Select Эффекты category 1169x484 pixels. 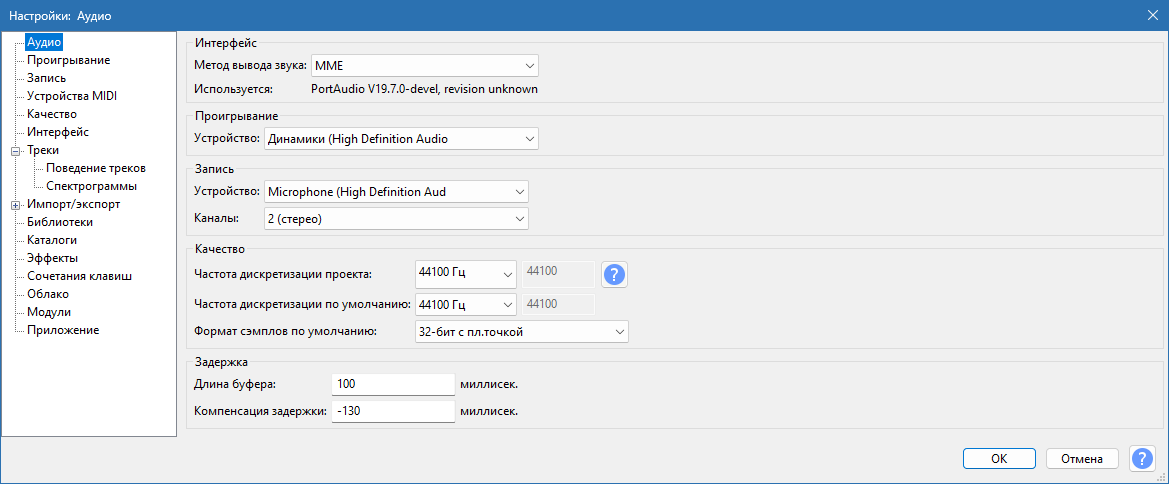(51, 258)
